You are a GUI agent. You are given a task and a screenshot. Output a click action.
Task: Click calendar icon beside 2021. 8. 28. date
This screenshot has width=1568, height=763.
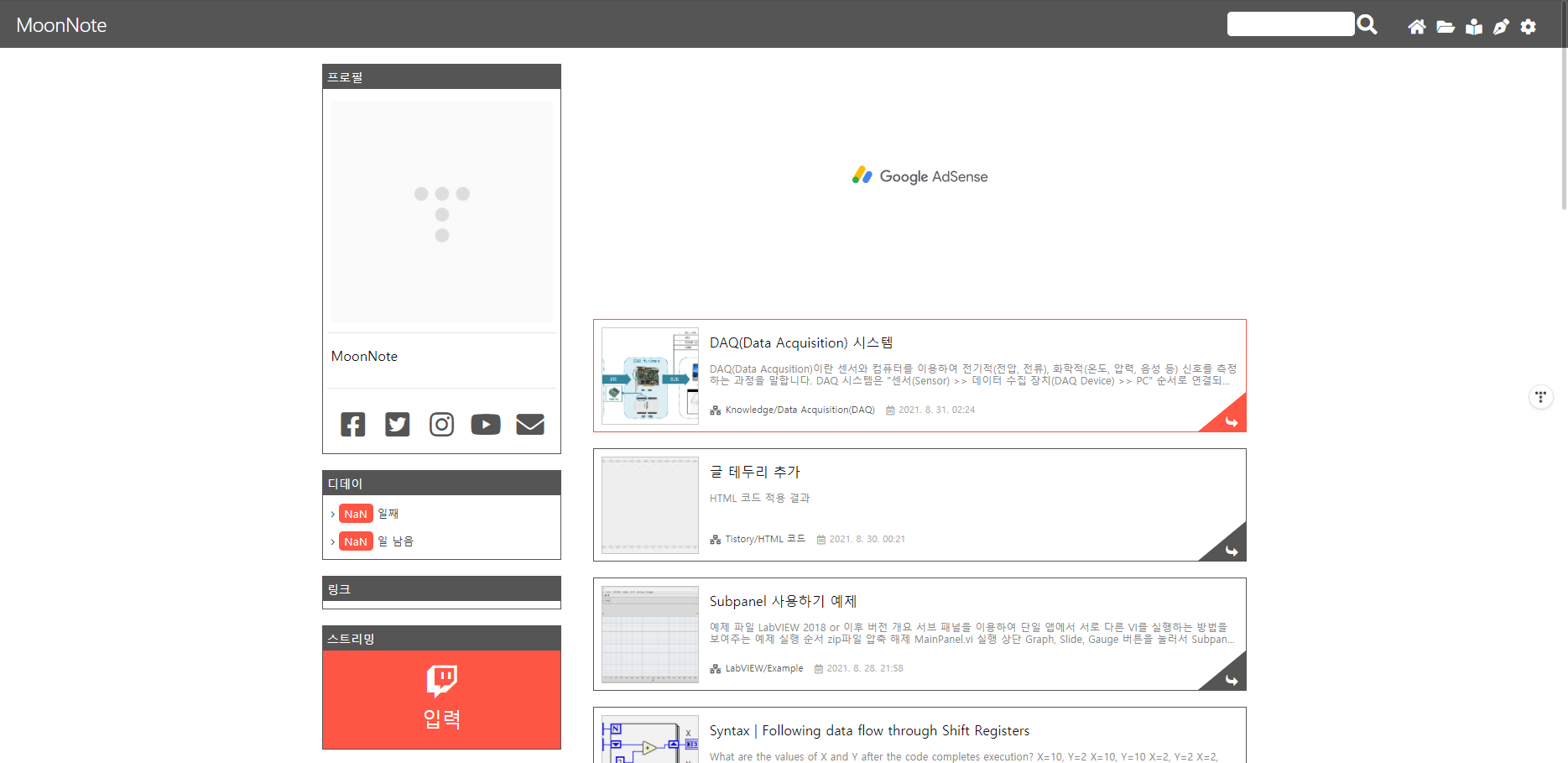[x=819, y=669]
